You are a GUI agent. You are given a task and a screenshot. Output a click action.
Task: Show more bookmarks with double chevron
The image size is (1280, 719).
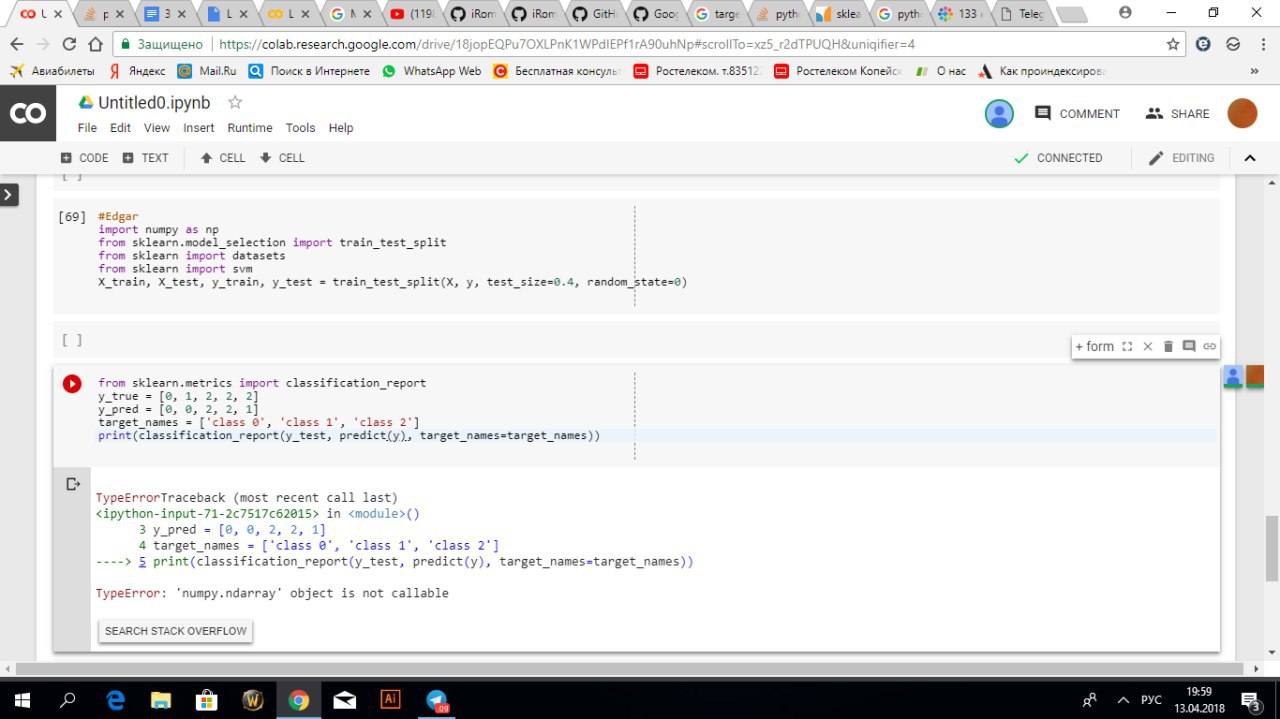pyautogui.click(x=1254, y=72)
